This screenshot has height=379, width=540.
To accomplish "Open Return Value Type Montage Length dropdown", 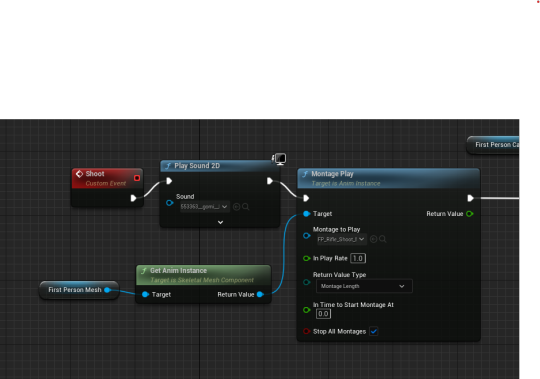I will pos(364,286).
